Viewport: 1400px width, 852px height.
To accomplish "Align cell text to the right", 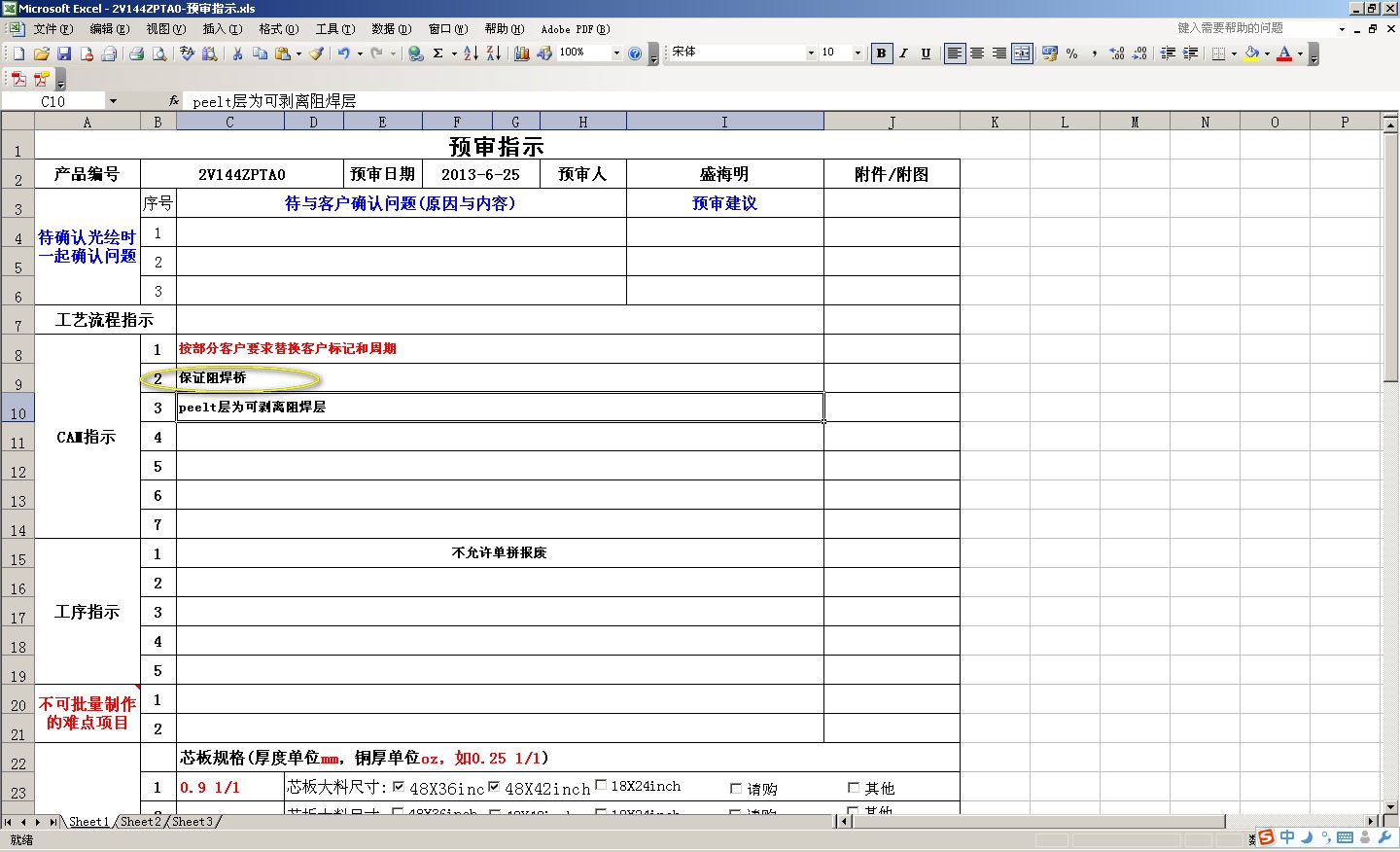I will click(x=999, y=53).
